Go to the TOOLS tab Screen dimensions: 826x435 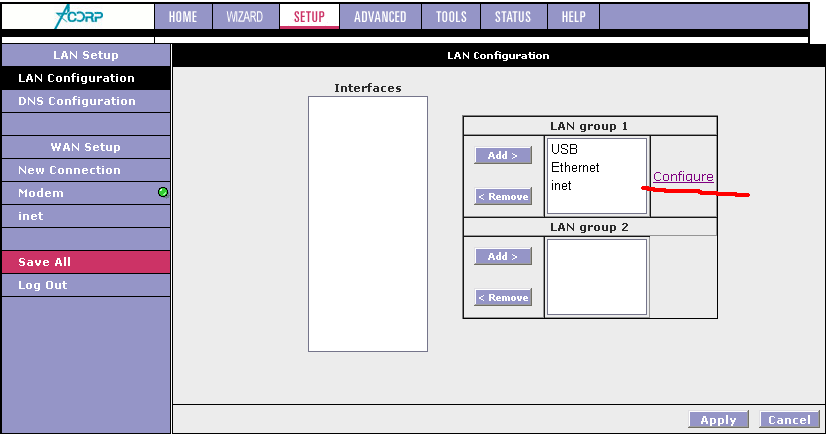[x=451, y=16]
